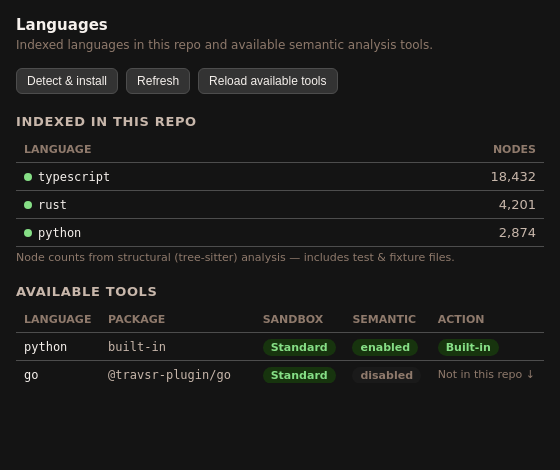The image size is (560, 470).
Task: Click the Not in this repo link
Action: (x=486, y=374)
